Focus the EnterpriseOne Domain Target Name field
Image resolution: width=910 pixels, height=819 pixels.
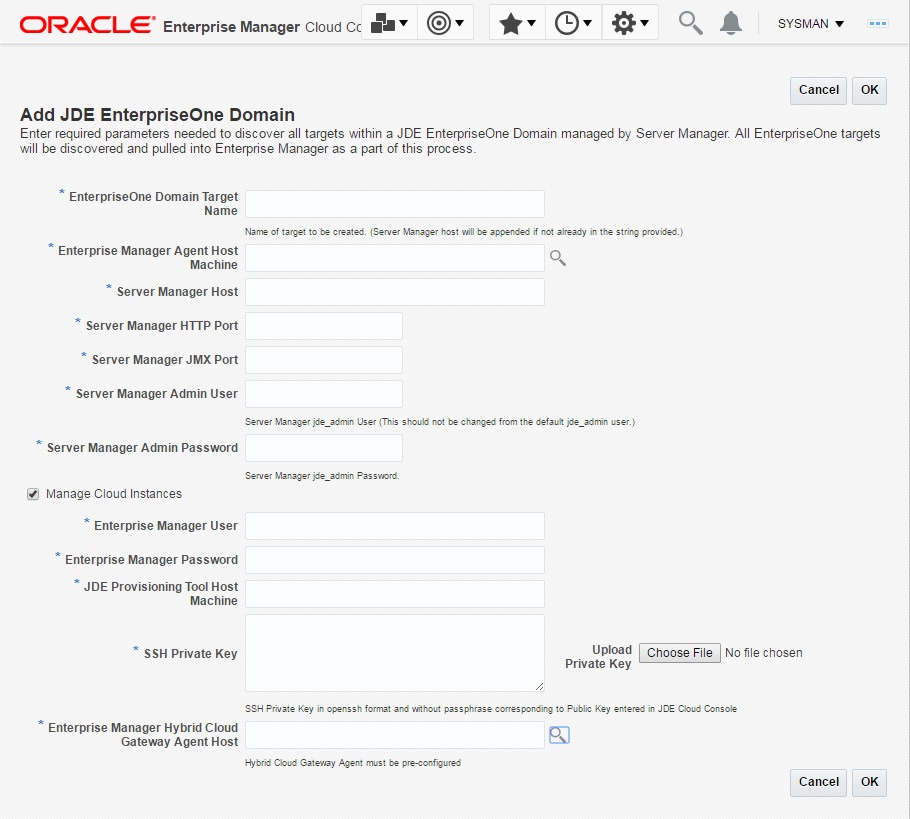tap(395, 204)
